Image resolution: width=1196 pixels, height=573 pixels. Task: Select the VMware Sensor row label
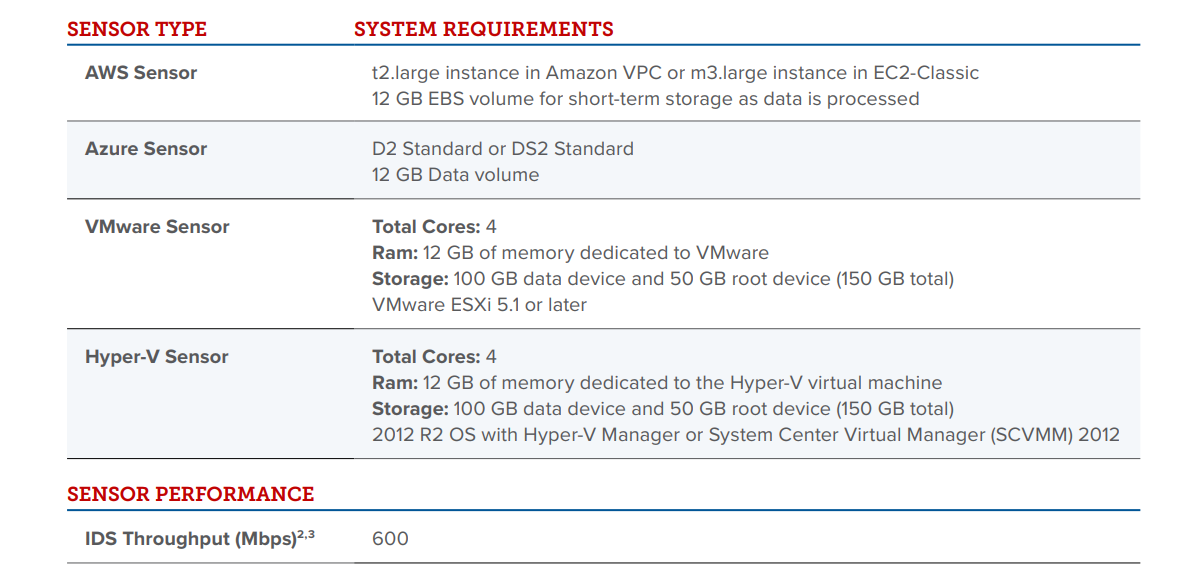coord(157,227)
